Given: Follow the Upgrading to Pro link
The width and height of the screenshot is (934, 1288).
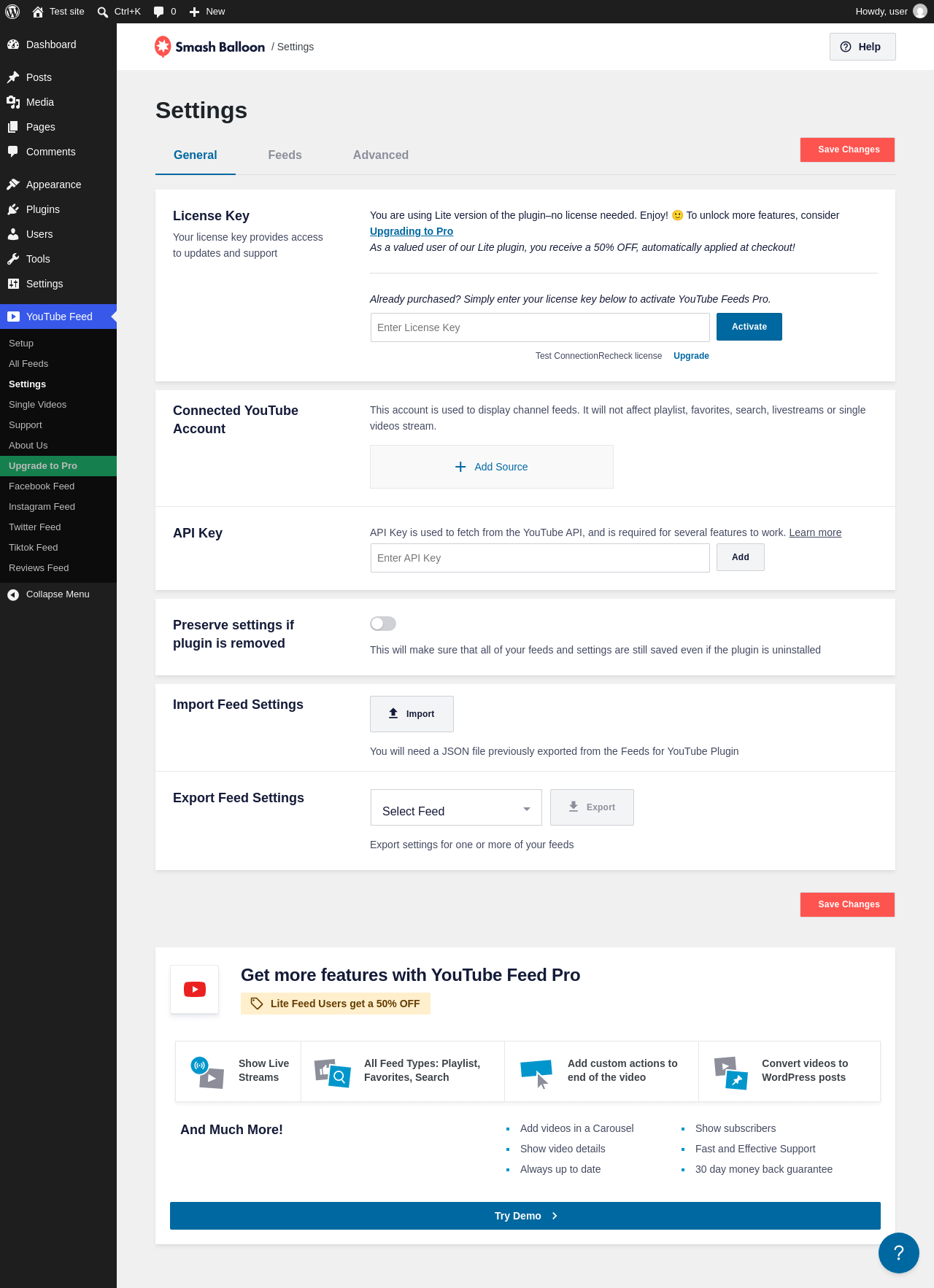Looking at the screenshot, I should tap(412, 231).
